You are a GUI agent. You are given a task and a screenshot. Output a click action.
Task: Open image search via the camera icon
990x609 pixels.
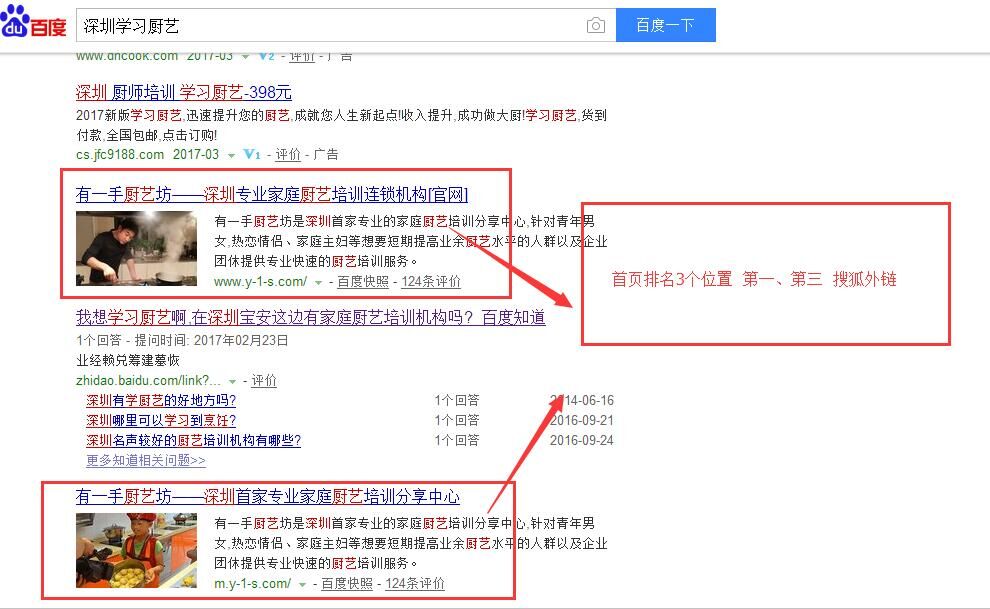pyautogui.click(x=596, y=25)
